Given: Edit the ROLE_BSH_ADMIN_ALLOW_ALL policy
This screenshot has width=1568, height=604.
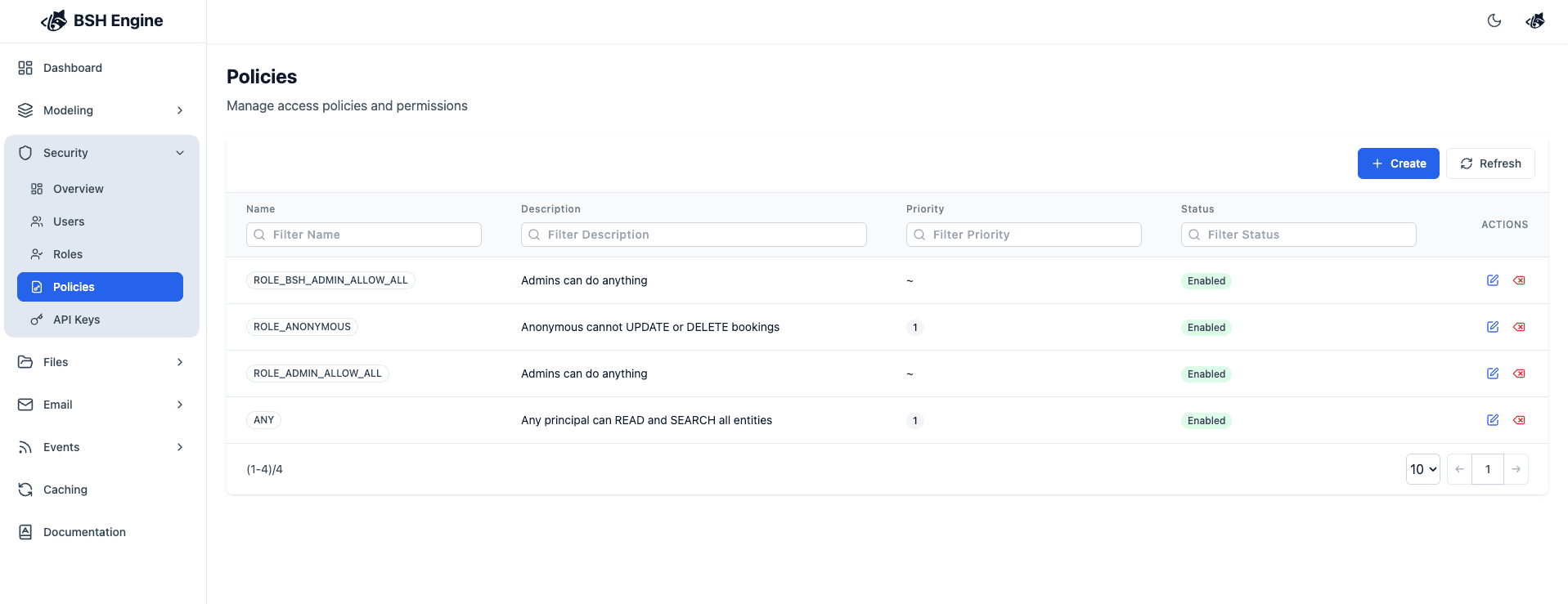Looking at the screenshot, I should (x=1492, y=280).
